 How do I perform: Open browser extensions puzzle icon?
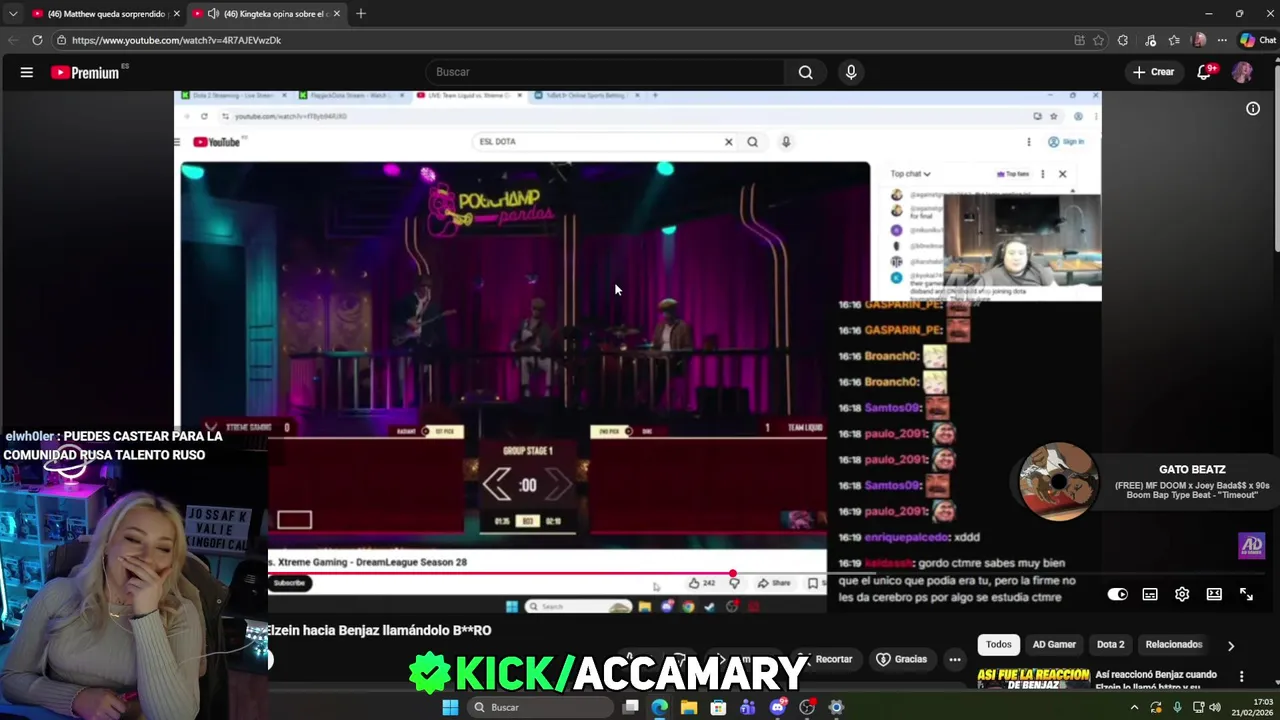point(1123,40)
